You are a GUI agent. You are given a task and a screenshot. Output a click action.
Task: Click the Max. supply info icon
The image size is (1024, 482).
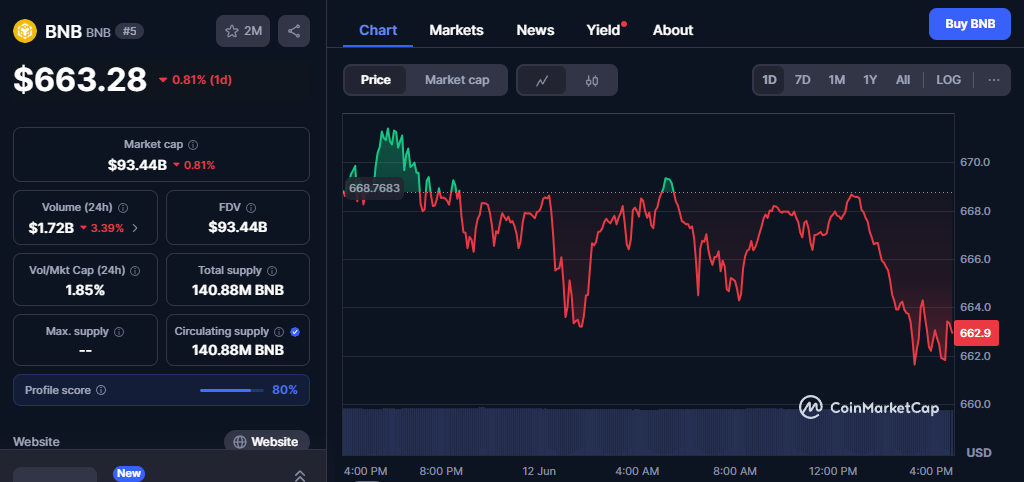[x=119, y=332]
